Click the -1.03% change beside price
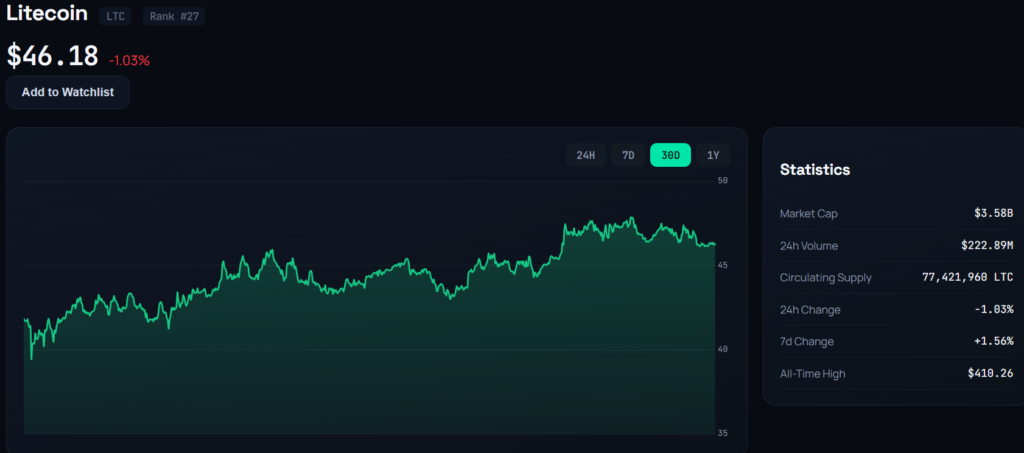The image size is (1024, 453). point(129,61)
